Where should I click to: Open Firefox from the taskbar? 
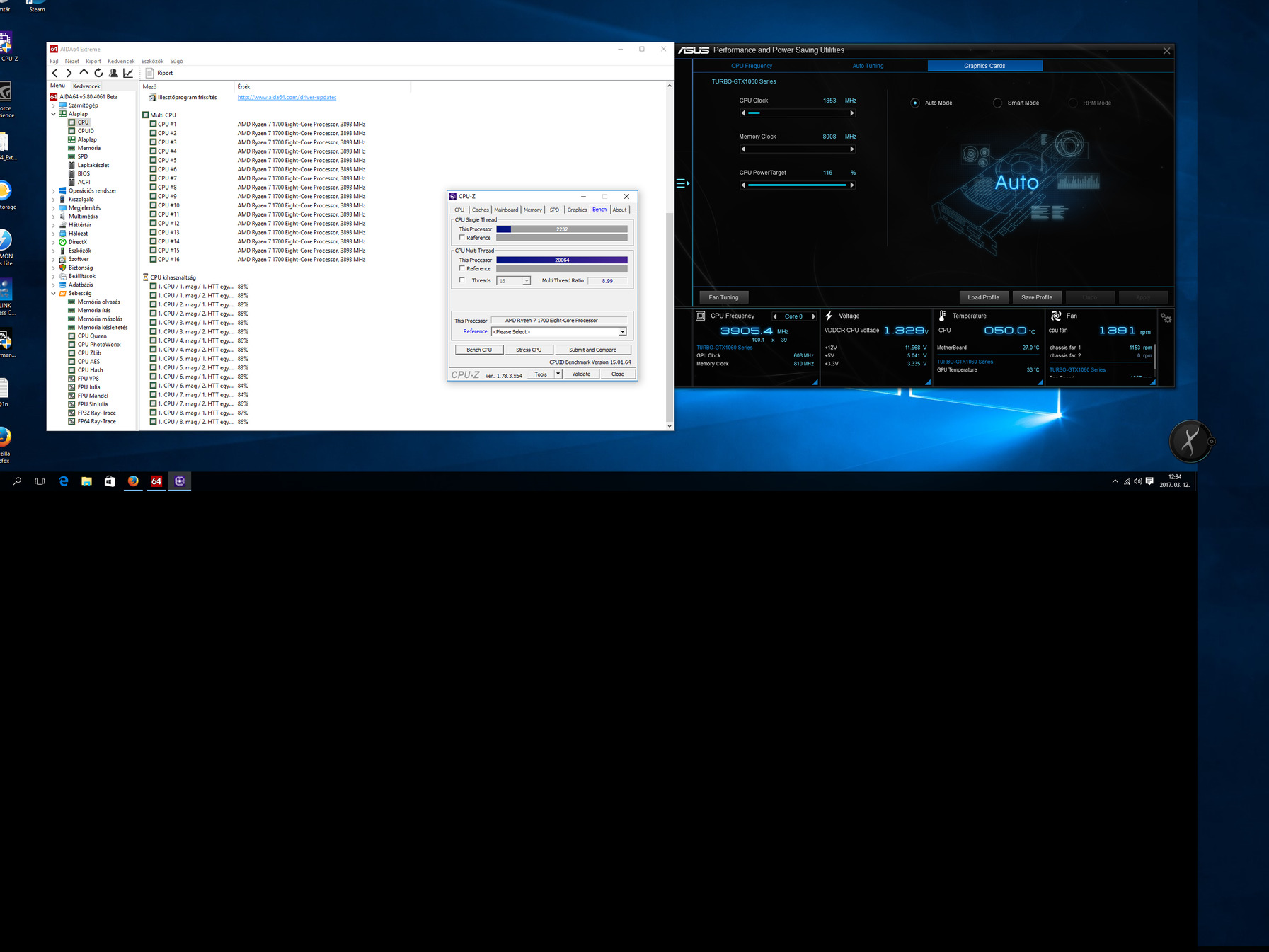point(133,481)
